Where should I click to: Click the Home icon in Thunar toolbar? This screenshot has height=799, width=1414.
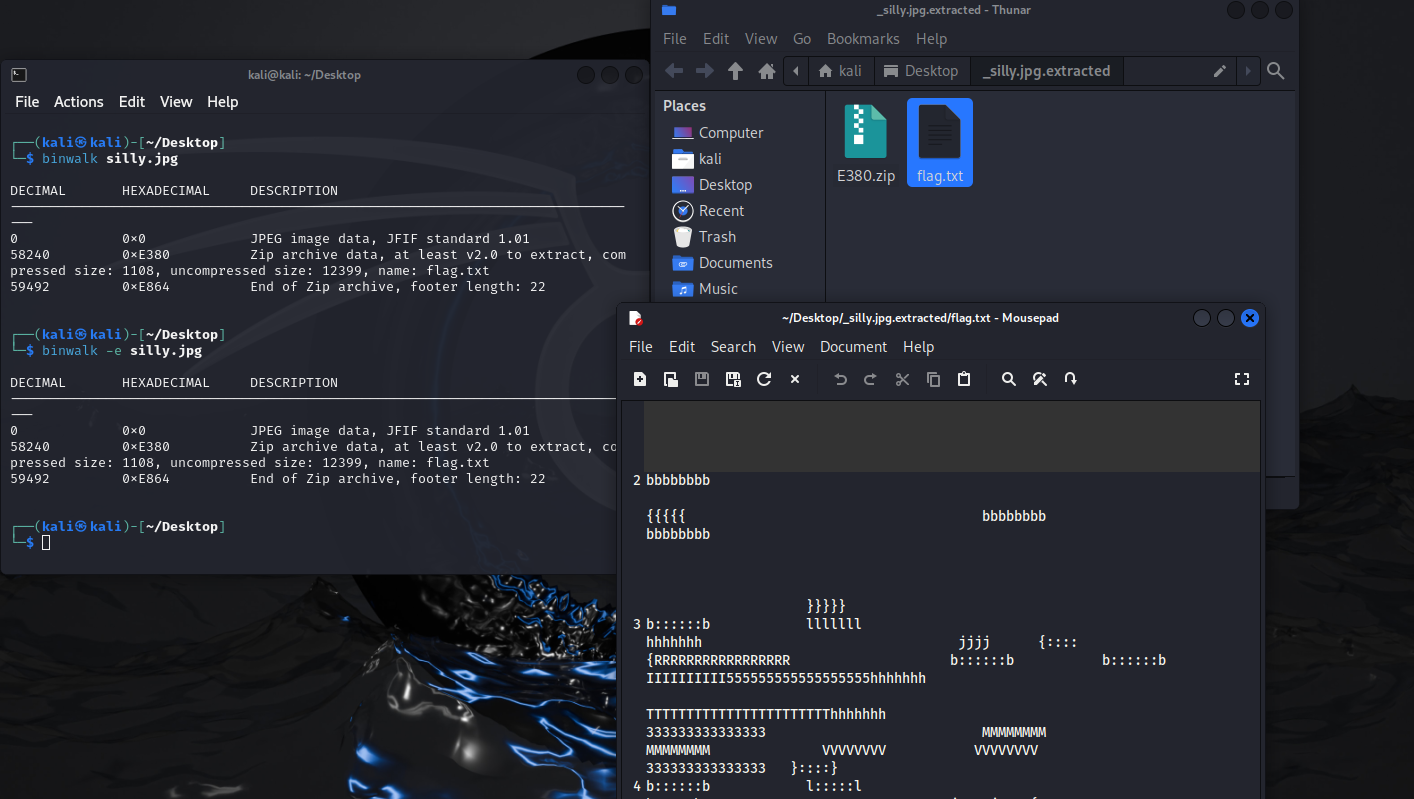pyautogui.click(x=767, y=71)
